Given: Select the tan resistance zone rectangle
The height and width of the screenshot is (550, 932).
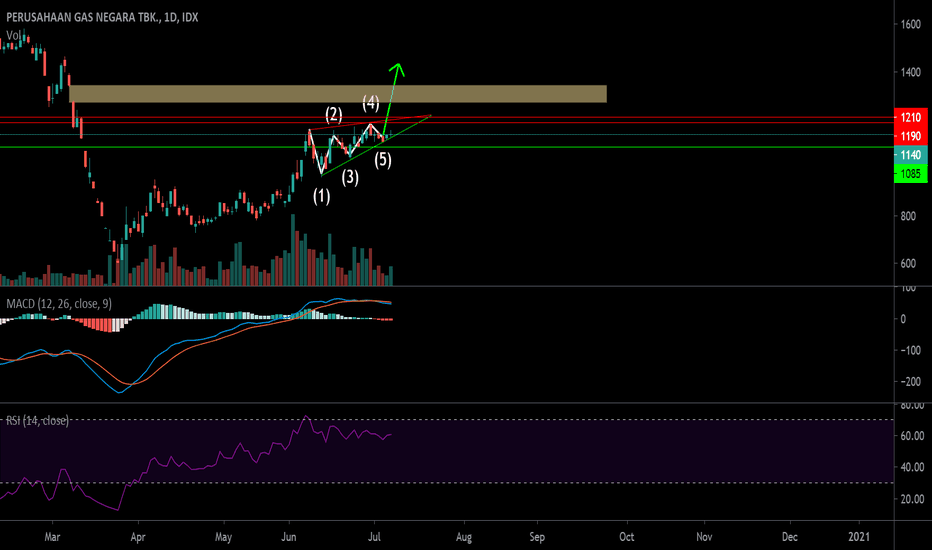Looking at the screenshot, I should [338, 93].
